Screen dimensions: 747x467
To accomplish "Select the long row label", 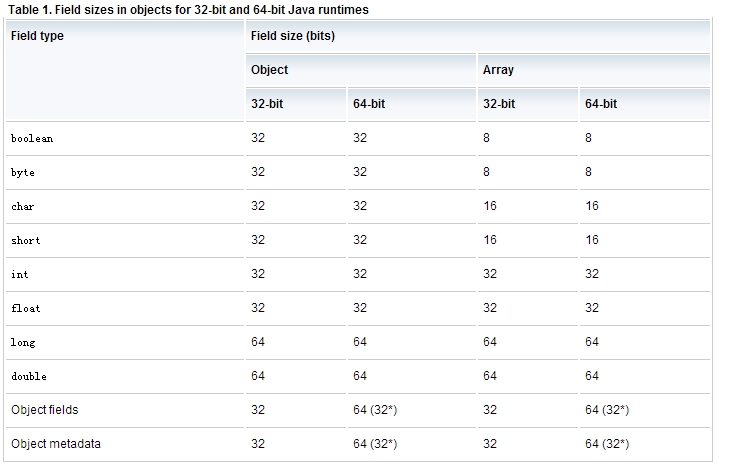I will tap(23, 342).
